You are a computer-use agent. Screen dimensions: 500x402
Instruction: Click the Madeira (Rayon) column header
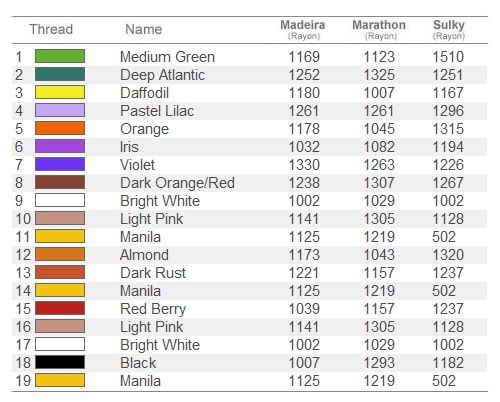point(303,29)
